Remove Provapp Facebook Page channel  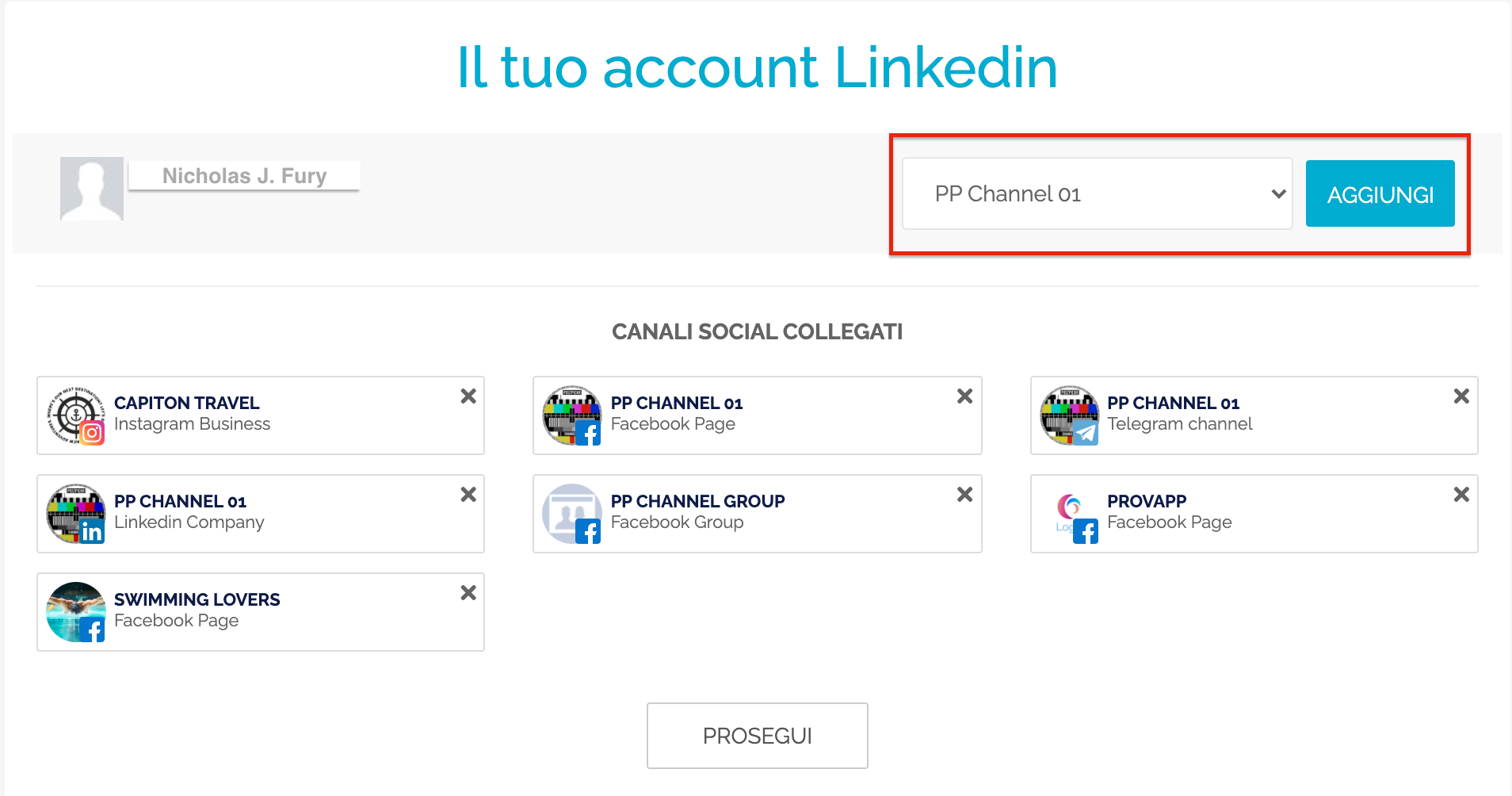click(1461, 495)
